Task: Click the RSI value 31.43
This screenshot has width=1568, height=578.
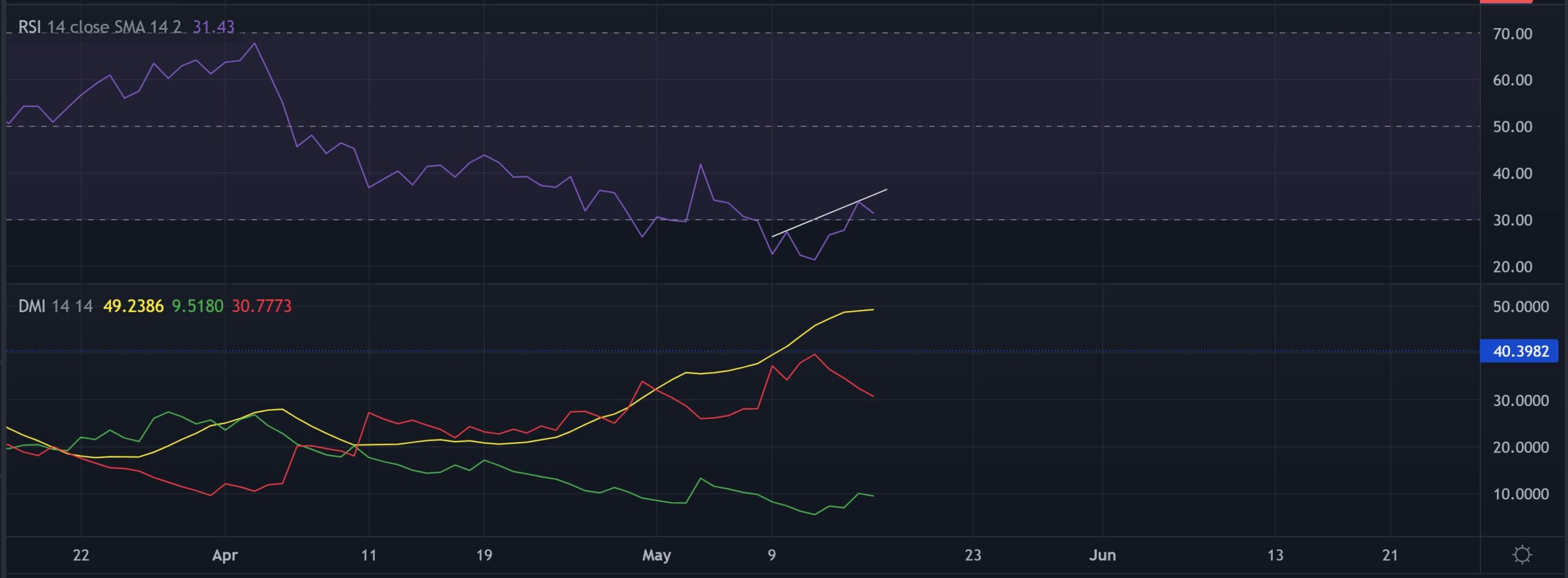Action: click(213, 27)
